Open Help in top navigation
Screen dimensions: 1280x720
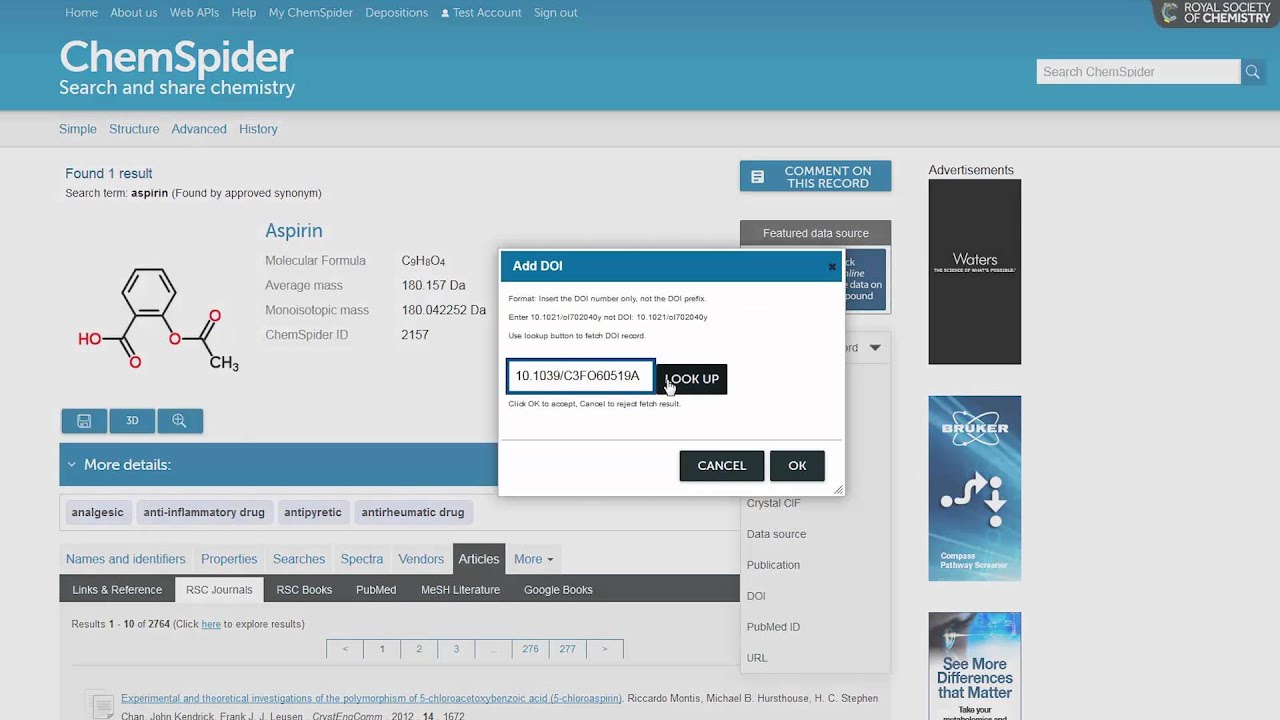click(244, 13)
